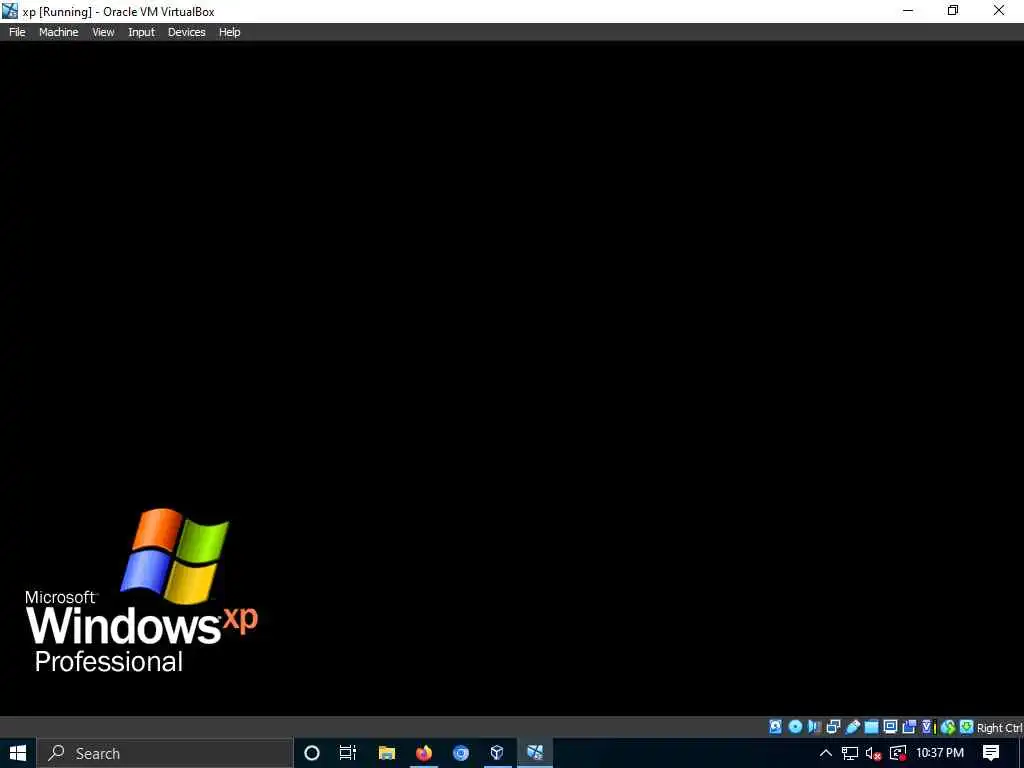The width and height of the screenshot is (1024, 768).
Task: Click the shared folders indicator icon
Action: pos(871,727)
